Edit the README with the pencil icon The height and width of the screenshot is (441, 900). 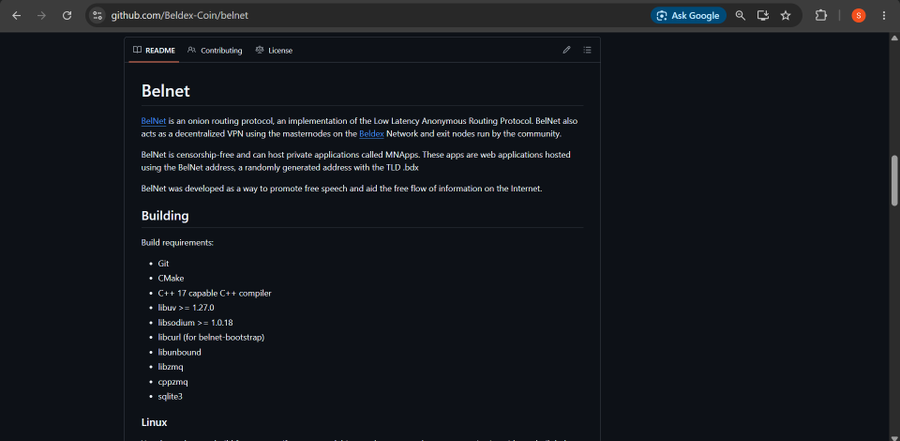point(567,50)
